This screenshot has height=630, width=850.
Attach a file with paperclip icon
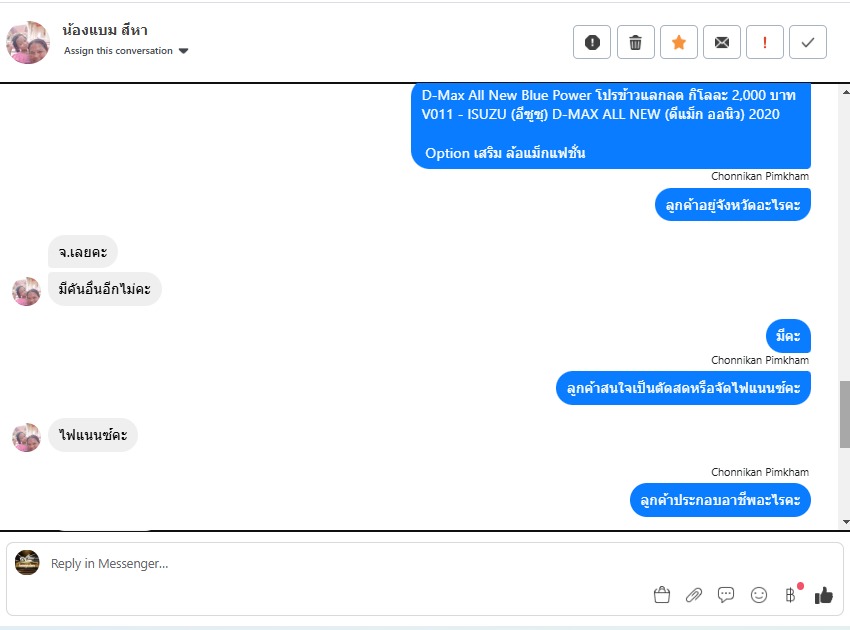(694, 595)
